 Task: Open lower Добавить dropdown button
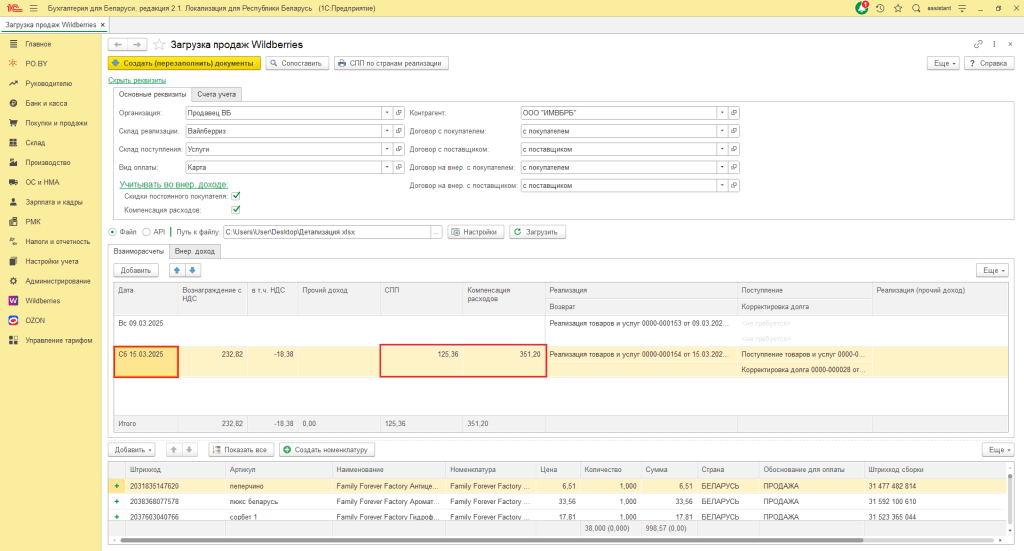(133, 450)
